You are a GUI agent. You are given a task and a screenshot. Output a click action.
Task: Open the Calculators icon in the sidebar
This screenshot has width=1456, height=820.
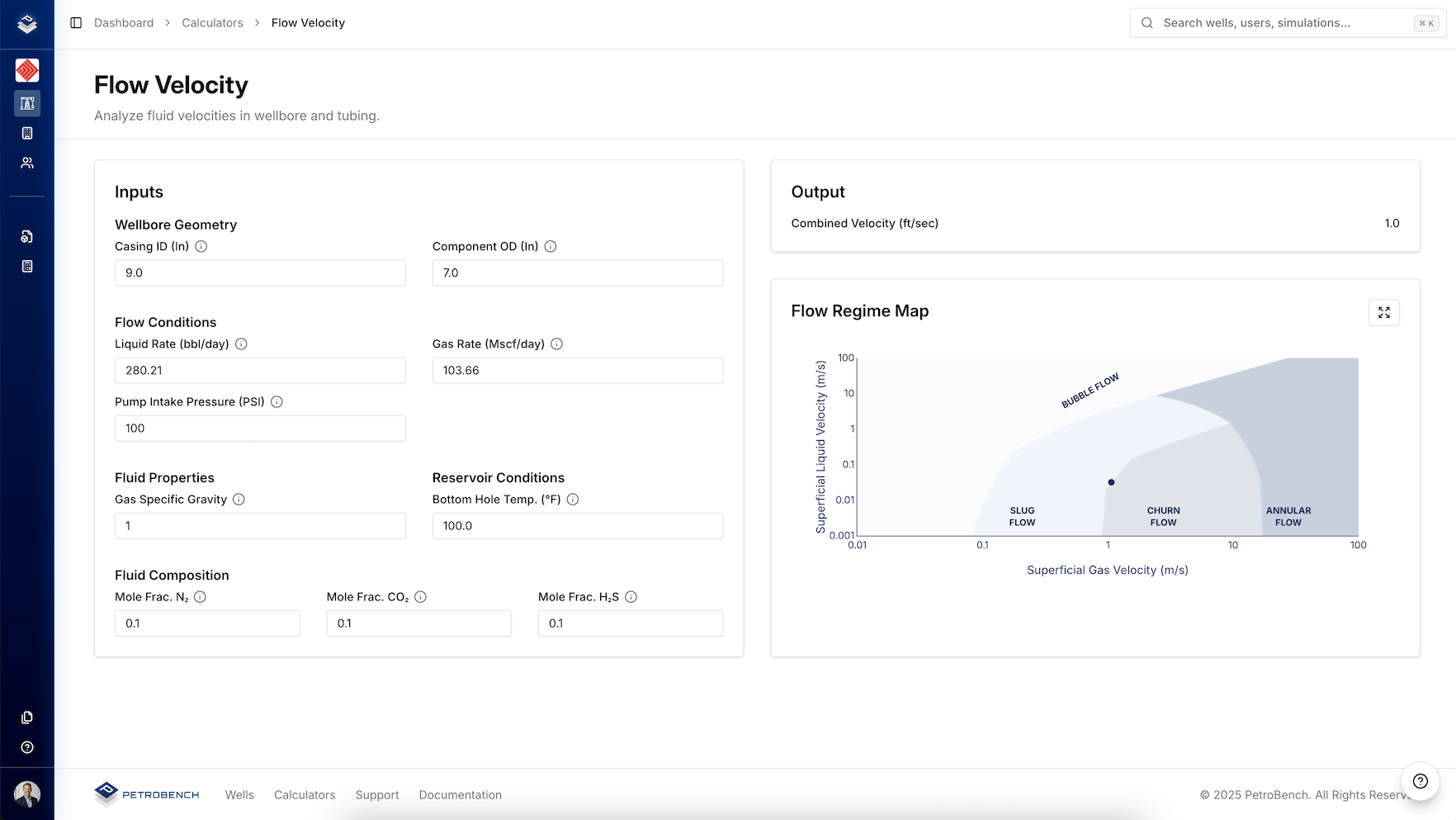[x=27, y=103]
